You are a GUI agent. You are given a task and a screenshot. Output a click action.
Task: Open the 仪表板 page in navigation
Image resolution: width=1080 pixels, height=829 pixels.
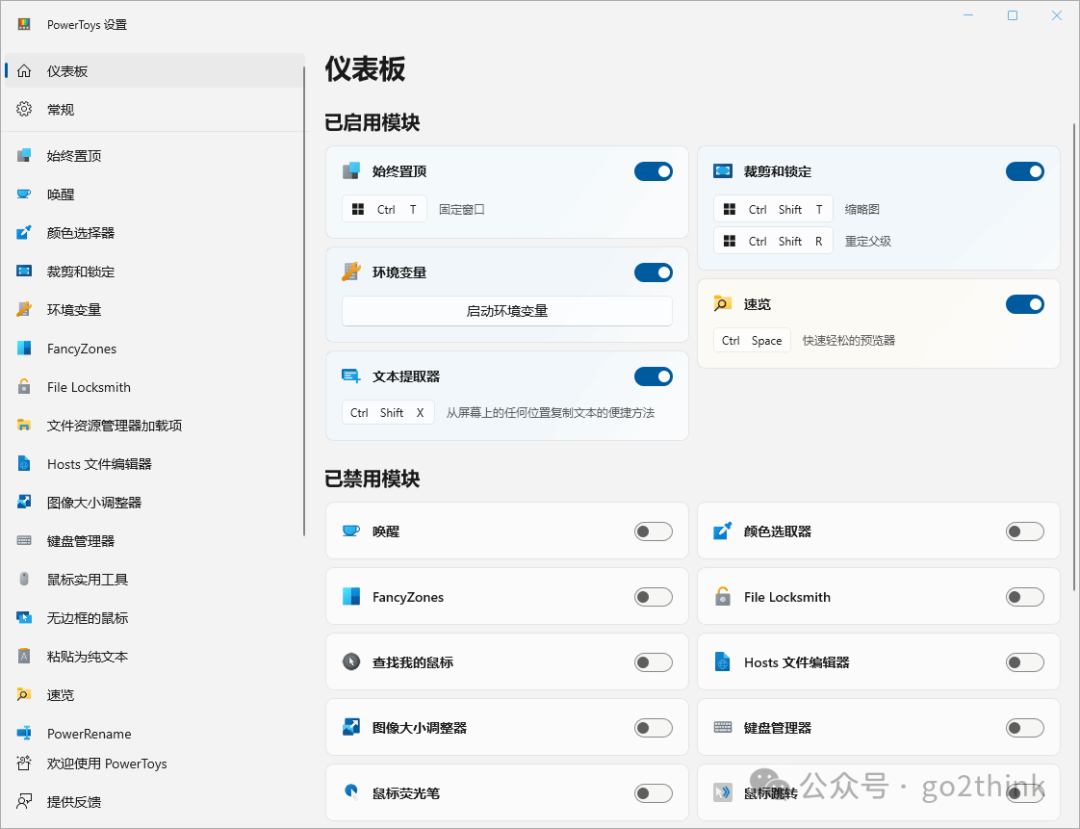click(154, 71)
